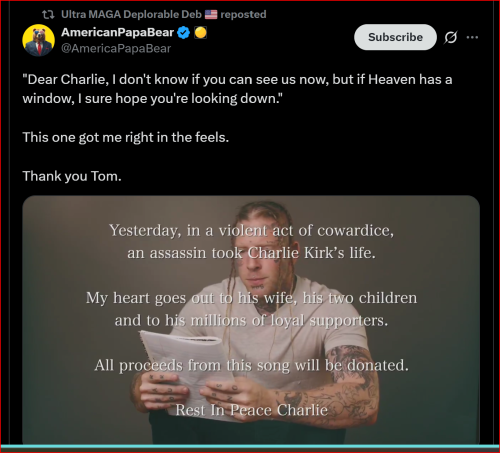The width and height of the screenshot is (500, 453).
Task: Open the bear-in-suit profile avatar
Action: pos(39,40)
